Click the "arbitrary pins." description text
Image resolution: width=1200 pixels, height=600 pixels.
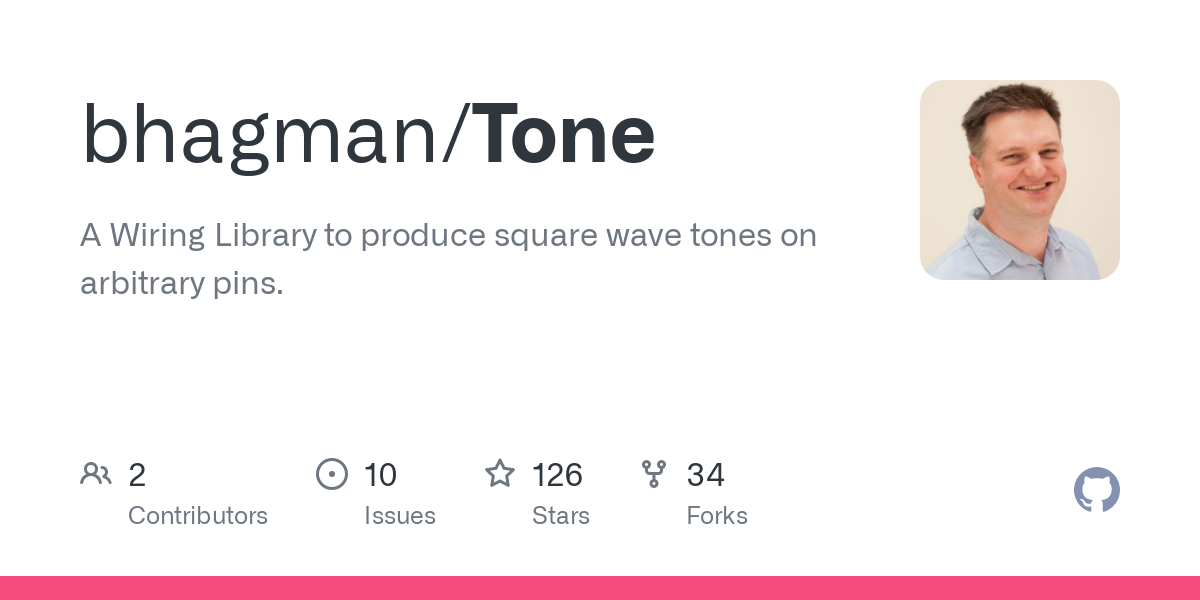coord(182,283)
